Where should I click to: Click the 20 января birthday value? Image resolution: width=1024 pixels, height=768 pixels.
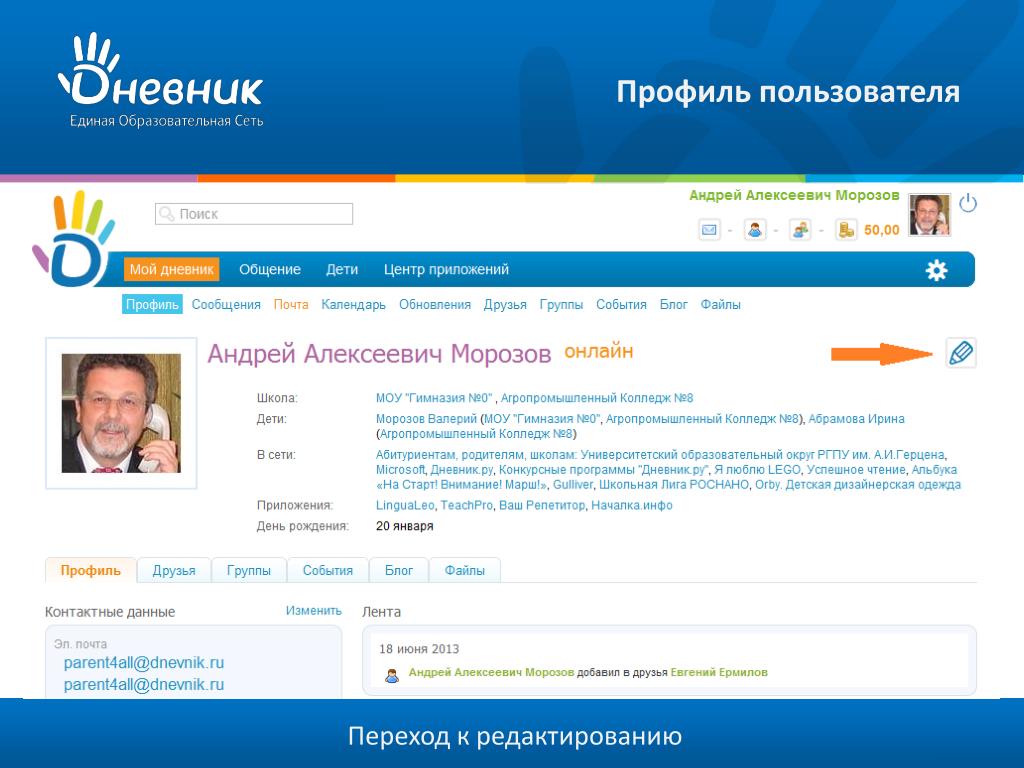(404, 526)
